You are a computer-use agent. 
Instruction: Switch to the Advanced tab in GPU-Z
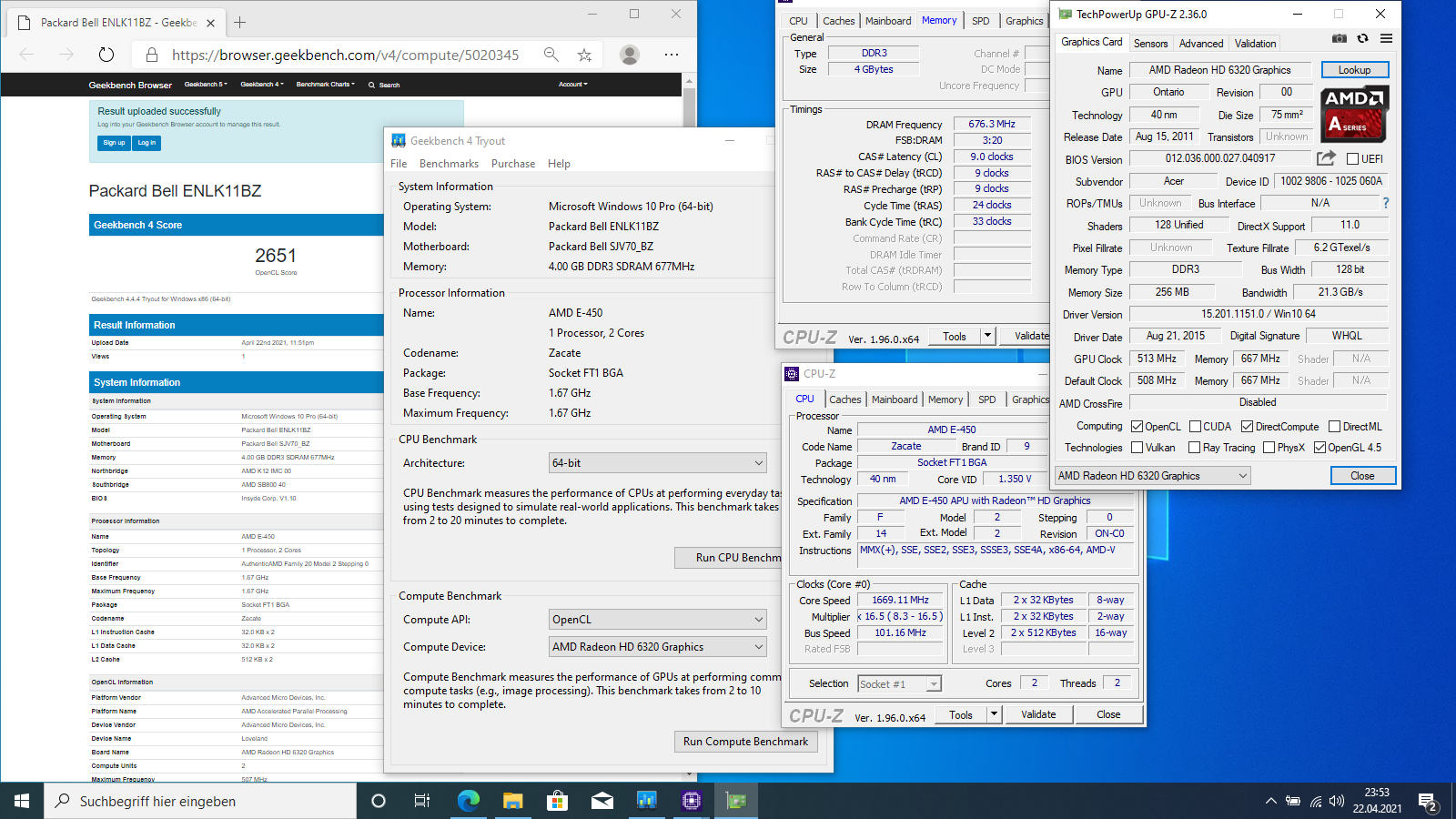click(1201, 44)
